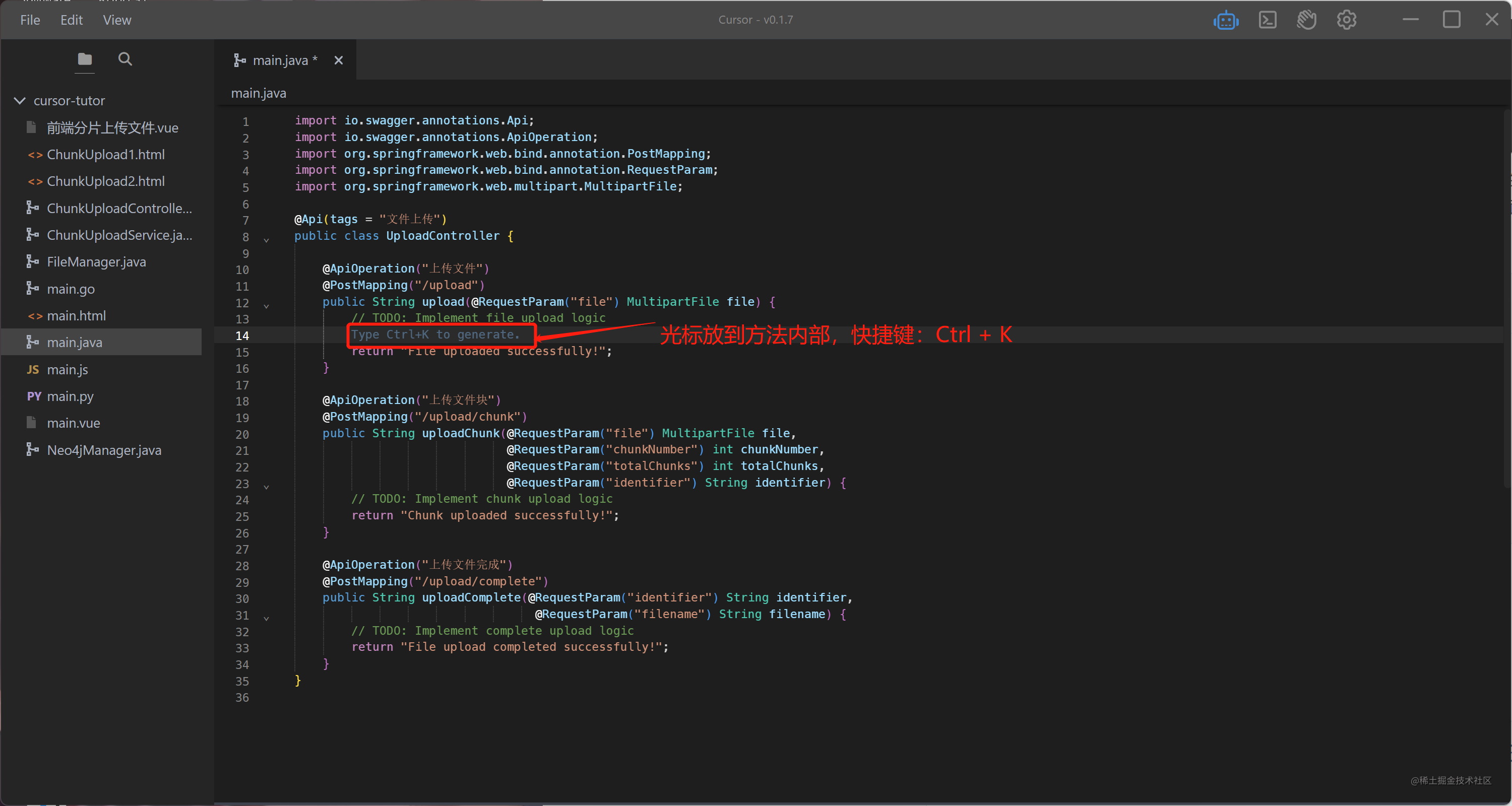1512x806 pixels.
Task: Click the main.java breadcrumb label
Action: click(258, 93)
